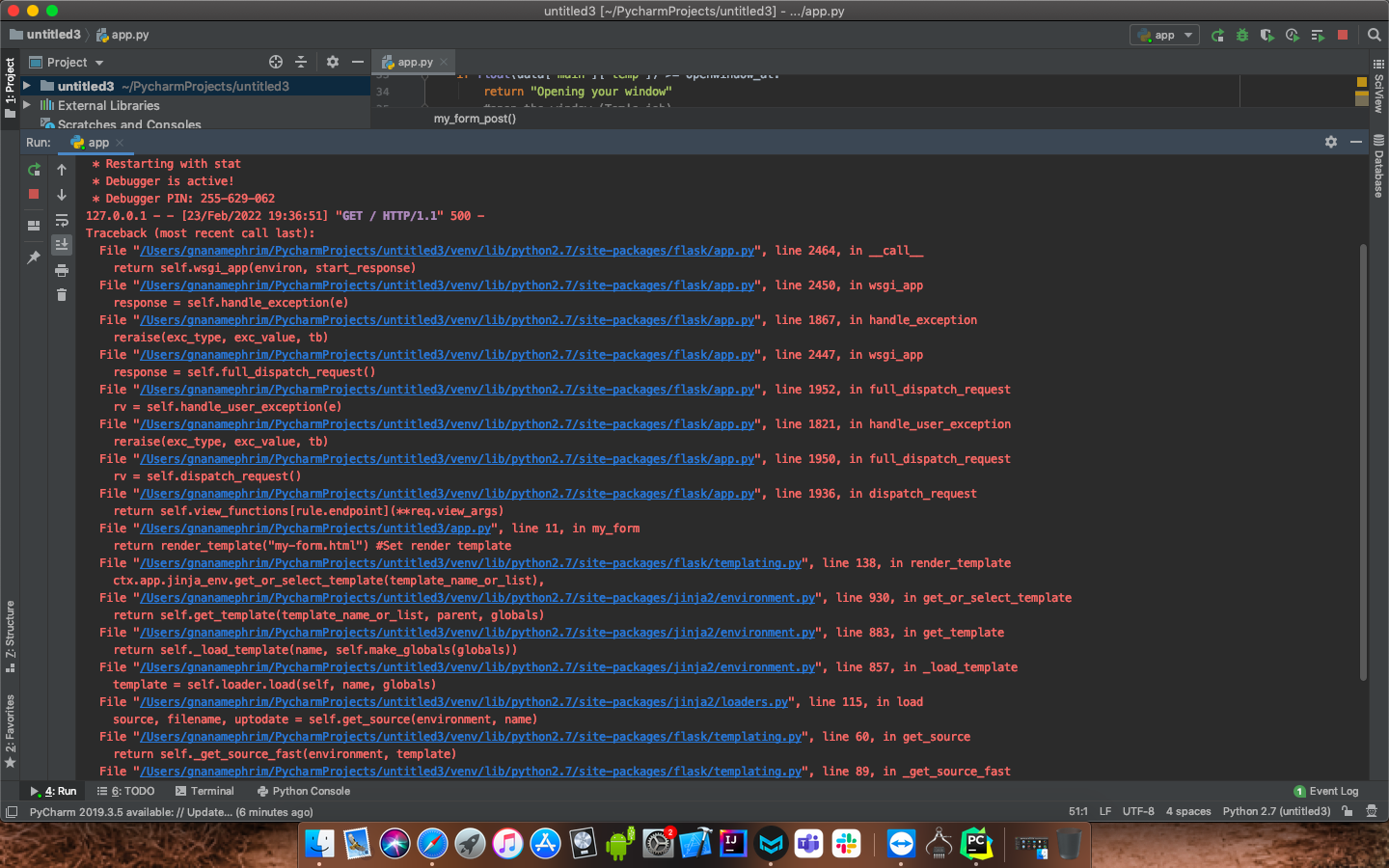
Task: Click the green Debug bug icon
Action: click(1242, 35)
